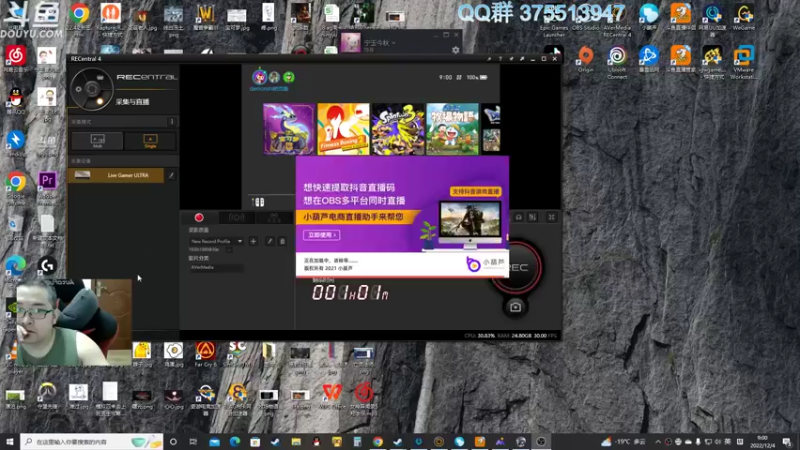Screen dimensions: 800x450
Task: Edit the record profile with pencil icon
Action: click(x=270, y=241)
